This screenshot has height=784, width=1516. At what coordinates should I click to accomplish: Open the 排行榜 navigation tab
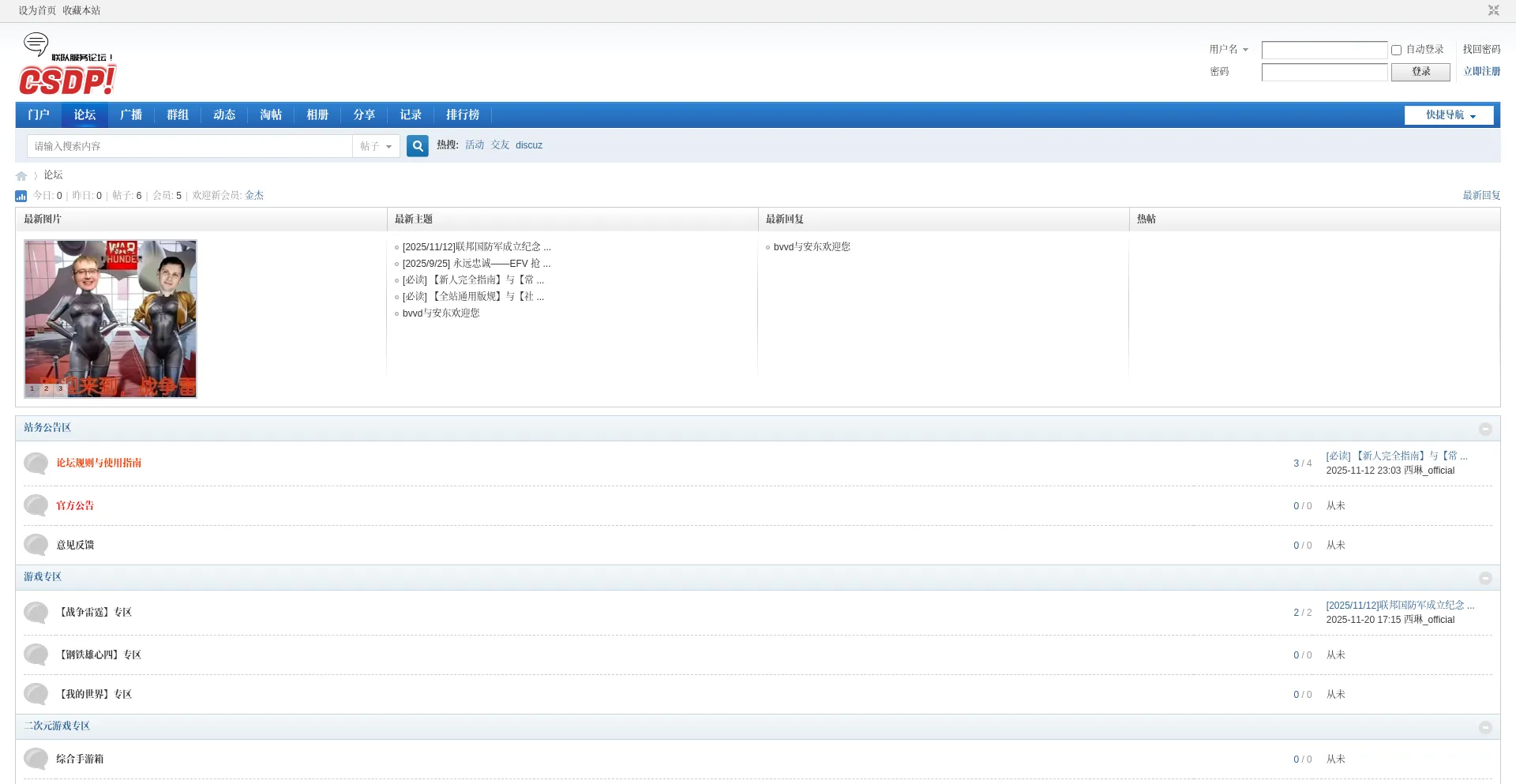coord(463,115)
